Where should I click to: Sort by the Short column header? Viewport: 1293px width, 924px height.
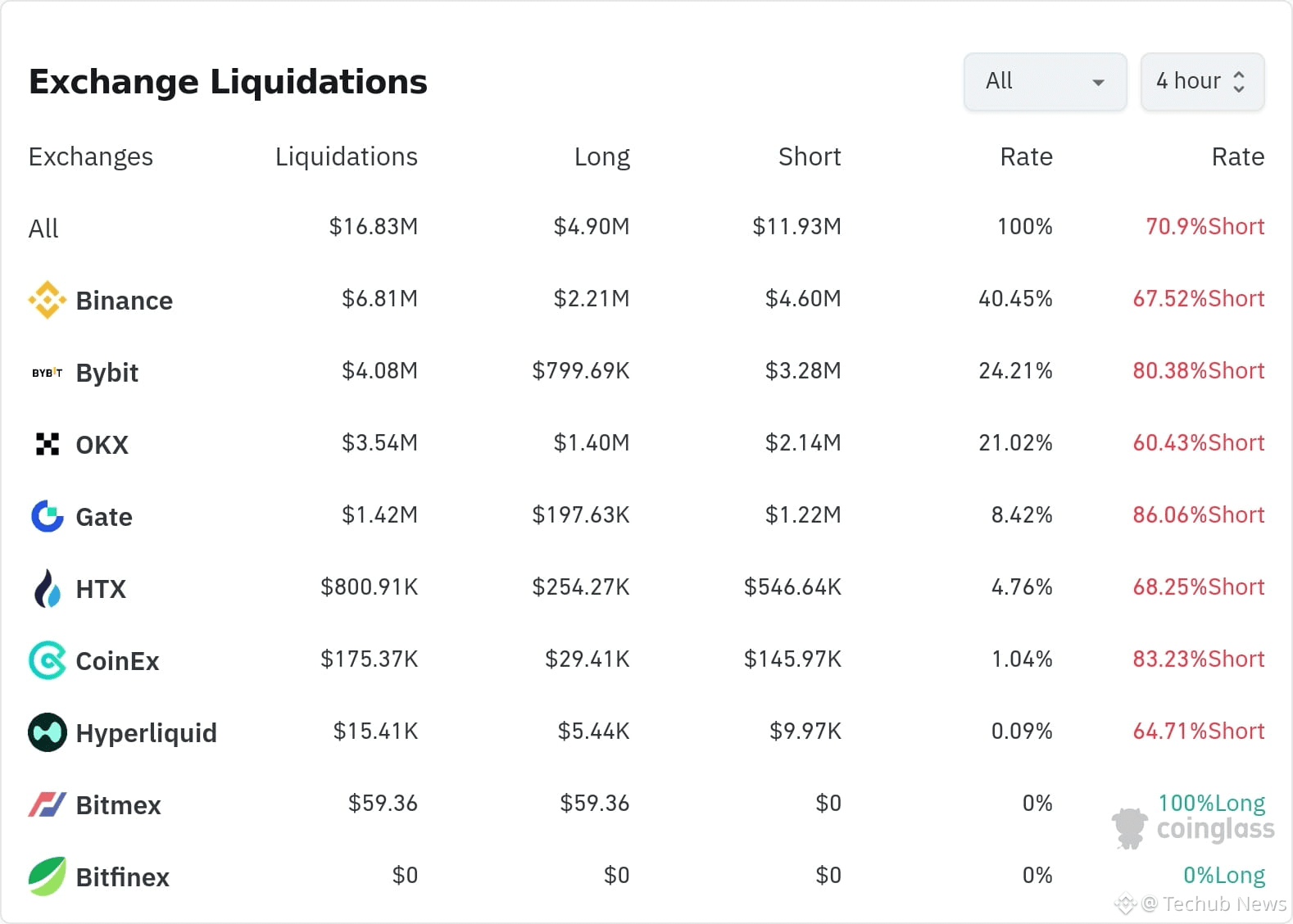[x=809, y=156]
